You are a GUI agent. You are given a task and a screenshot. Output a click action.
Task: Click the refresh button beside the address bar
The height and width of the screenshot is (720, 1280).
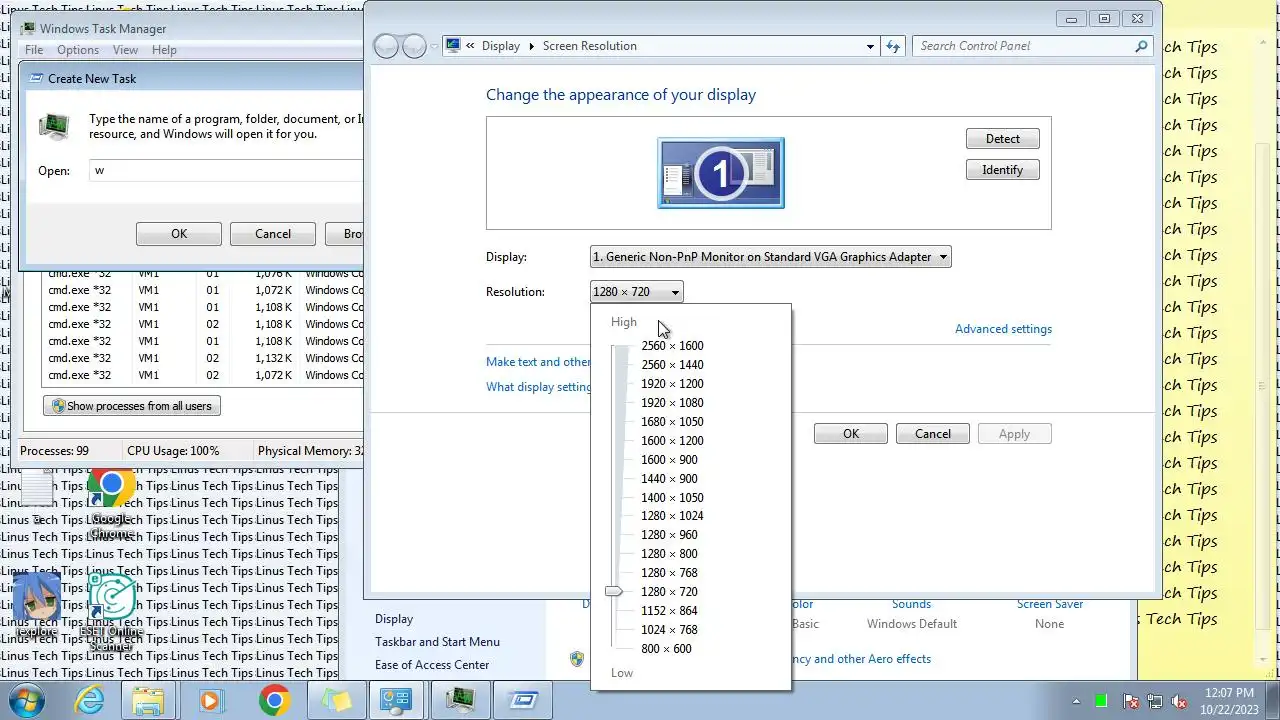tap(893, 46)
